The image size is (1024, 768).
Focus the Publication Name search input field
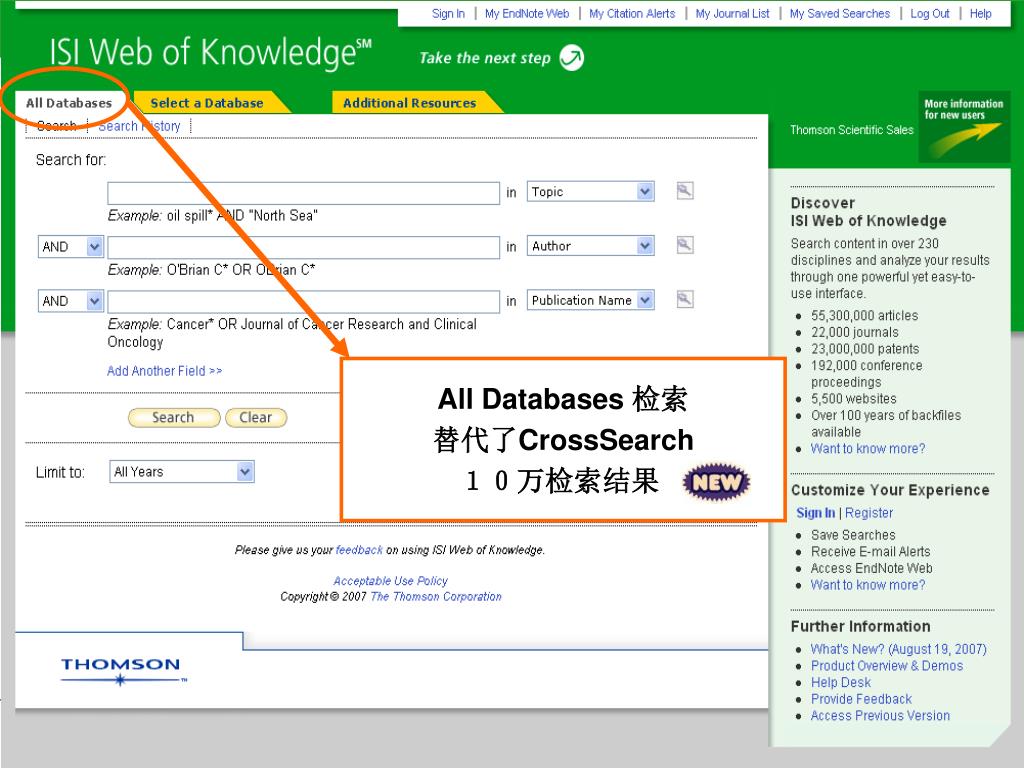pos(304,302)
